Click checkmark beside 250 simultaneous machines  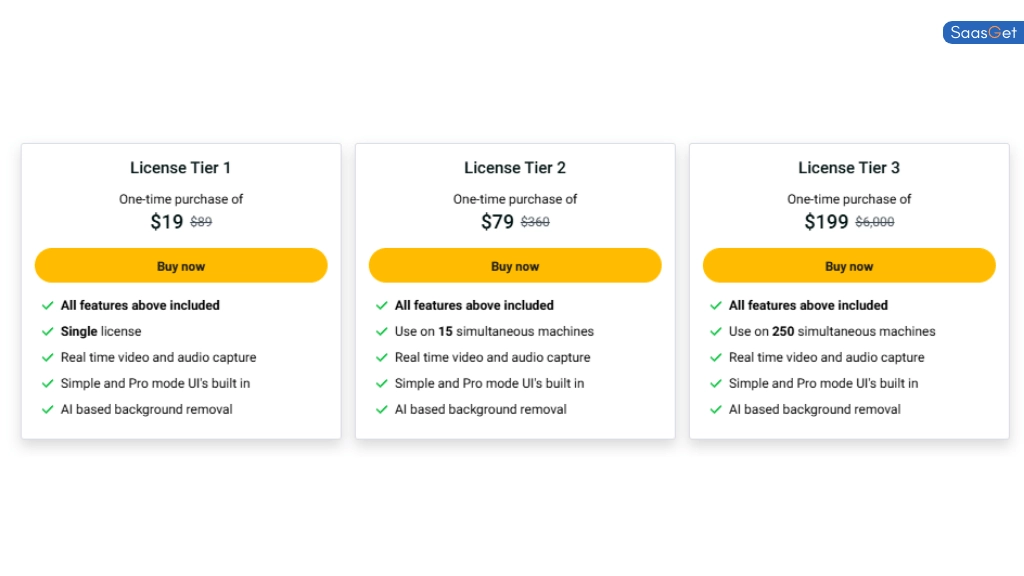point(715,332)
